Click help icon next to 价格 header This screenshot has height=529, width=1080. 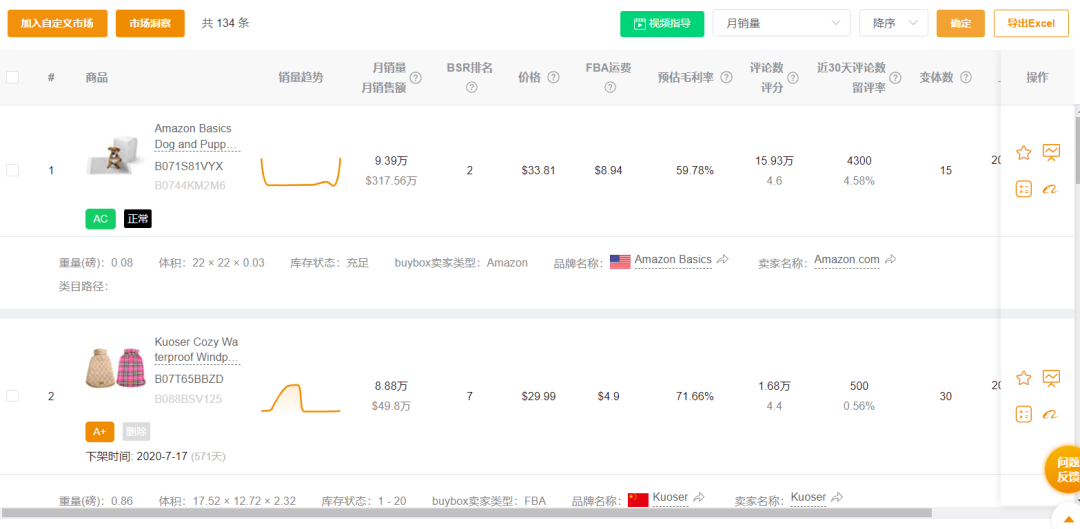(553, 78)
